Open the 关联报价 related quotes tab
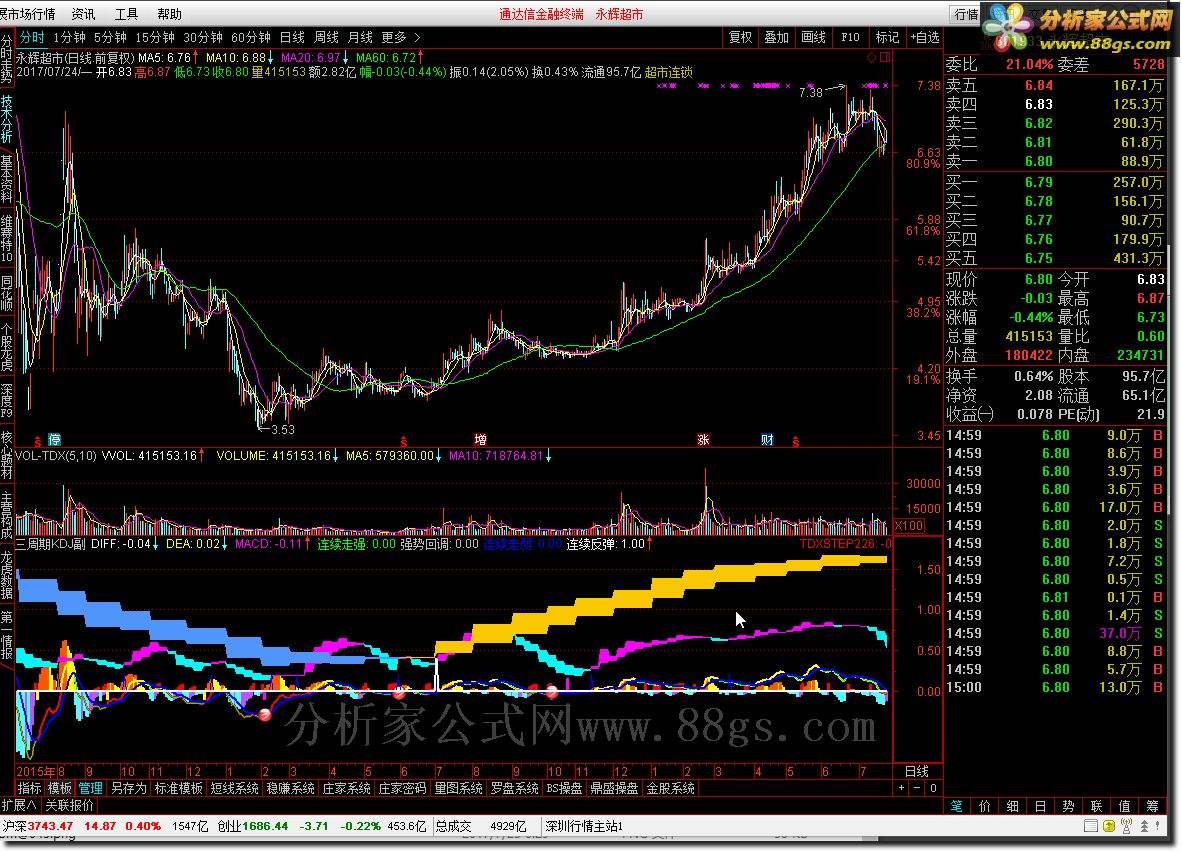Viewport: 1182px width, 852px height. coord(69,805)
